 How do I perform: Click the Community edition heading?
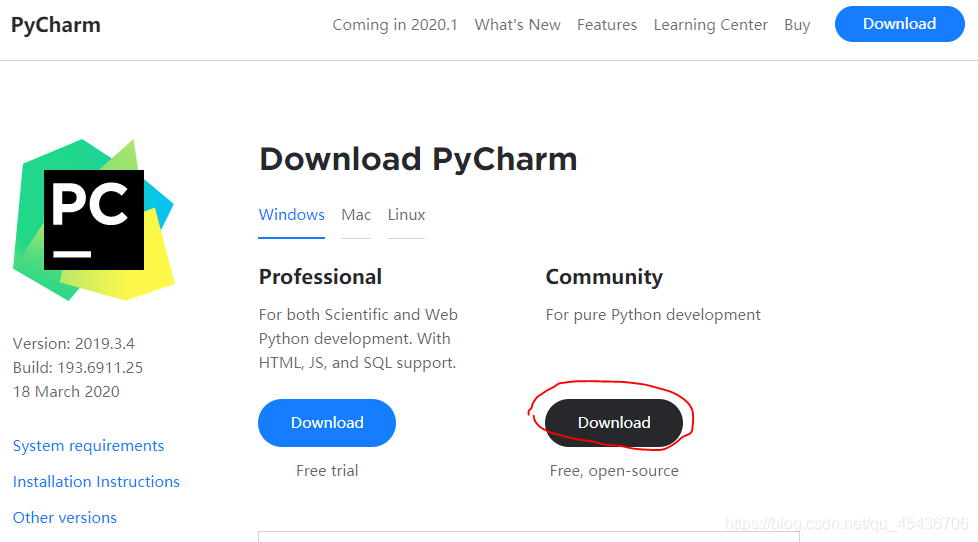click(604, 277)
